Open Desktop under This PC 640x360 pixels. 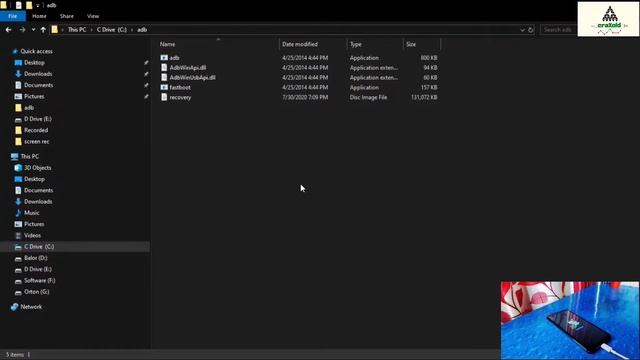click(x=34, y=179)
